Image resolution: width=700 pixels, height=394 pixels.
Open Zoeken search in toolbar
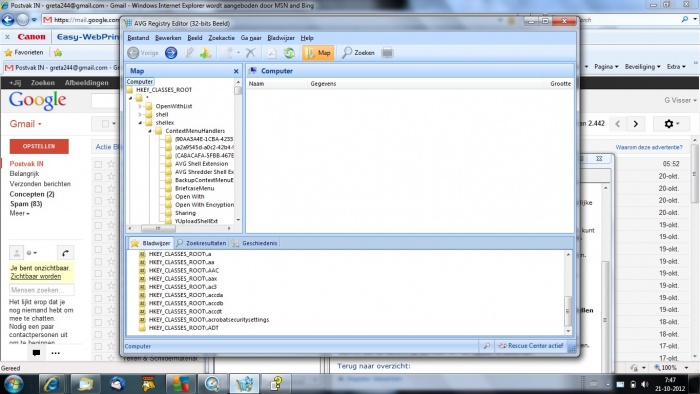pyautogui.click(x=358, y=53)
